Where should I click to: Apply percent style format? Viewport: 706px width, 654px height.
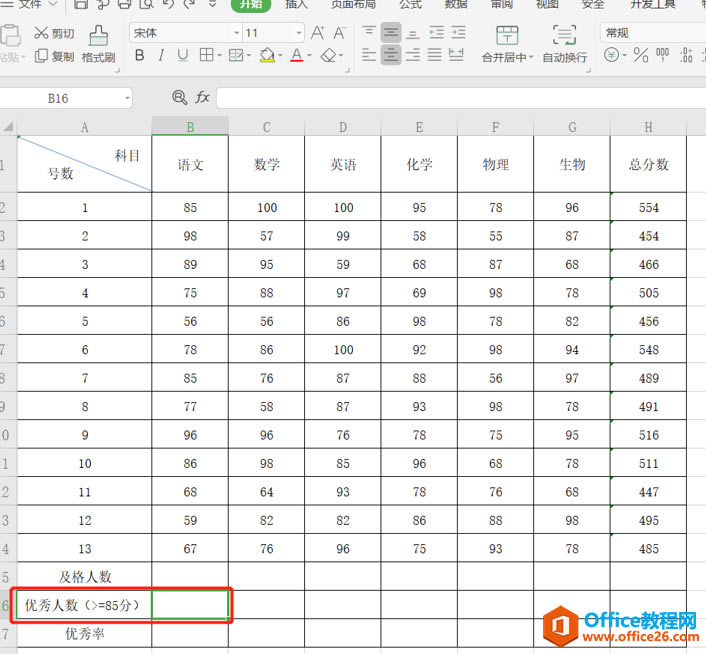coord(640,55)
